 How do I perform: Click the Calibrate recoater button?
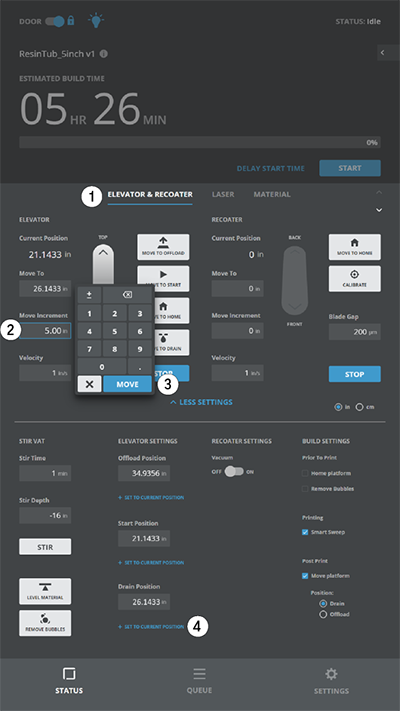point(355,278)
